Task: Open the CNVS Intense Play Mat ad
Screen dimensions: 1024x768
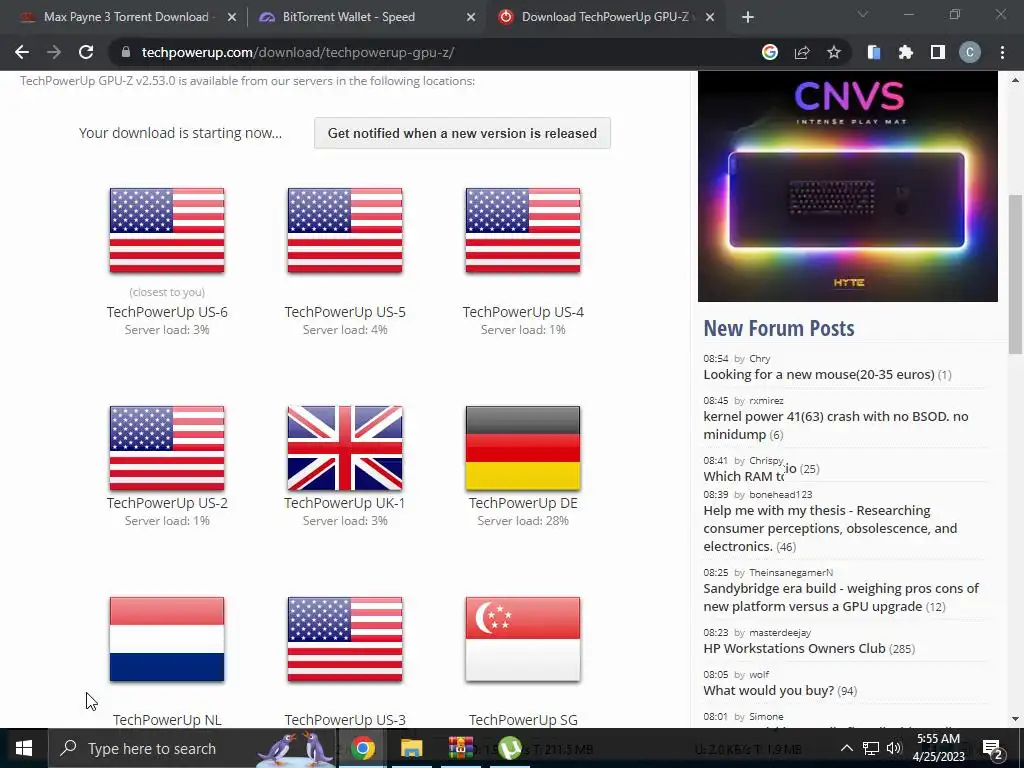Action: click(848, 186)
